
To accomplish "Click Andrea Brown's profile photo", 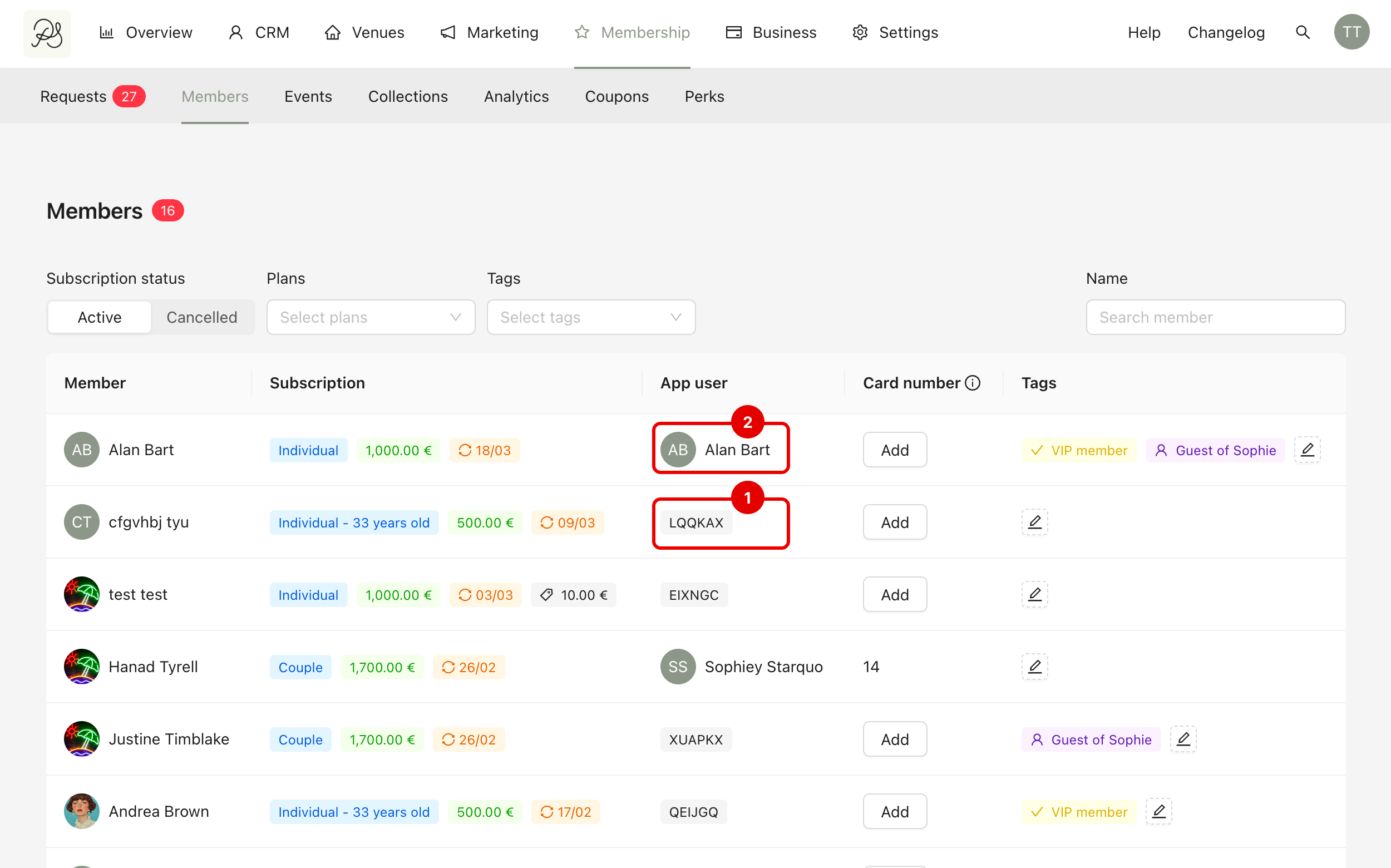I will 82,812.
